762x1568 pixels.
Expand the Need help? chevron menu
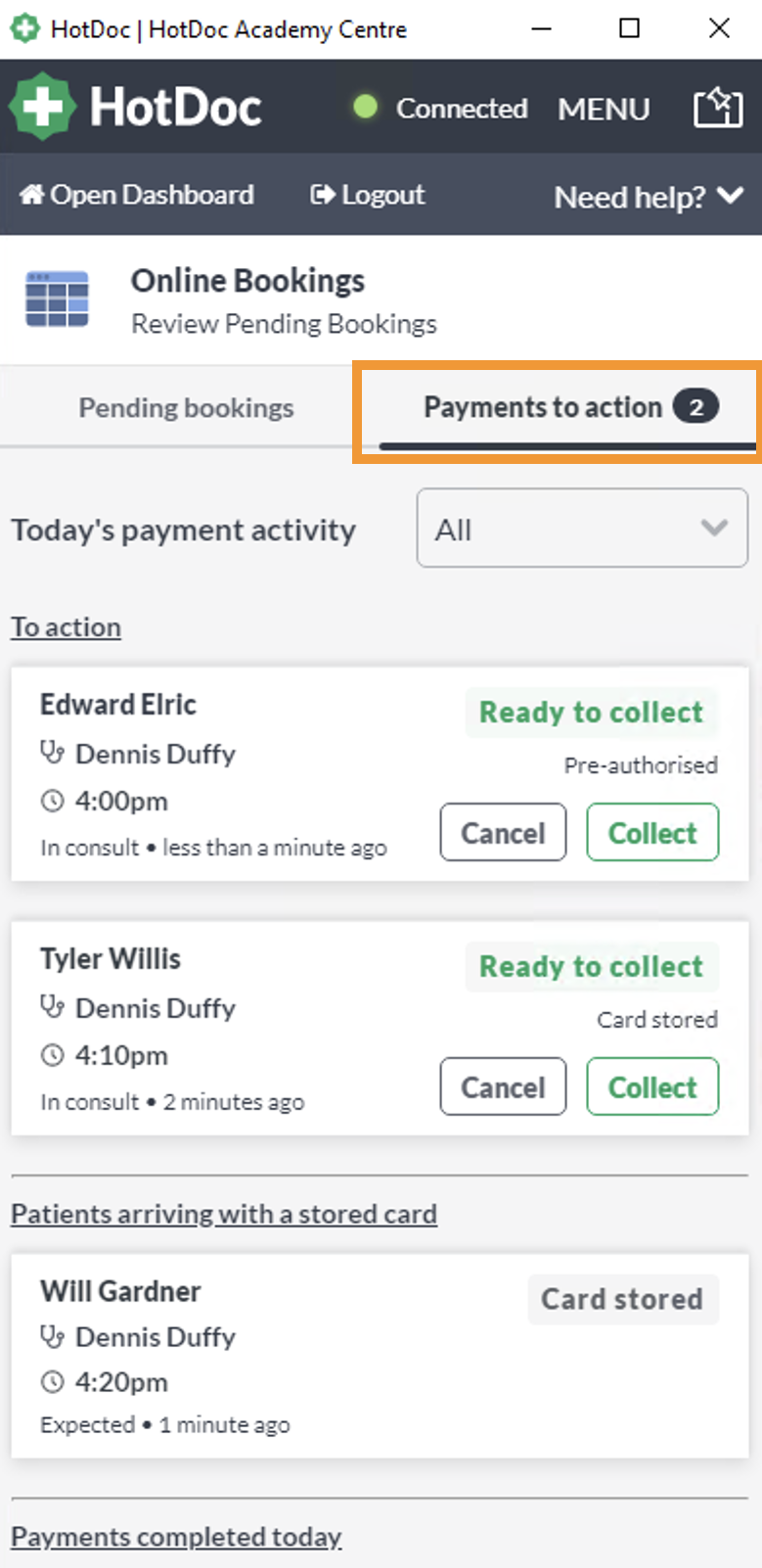pyautogui.click(x=730, y=196)
